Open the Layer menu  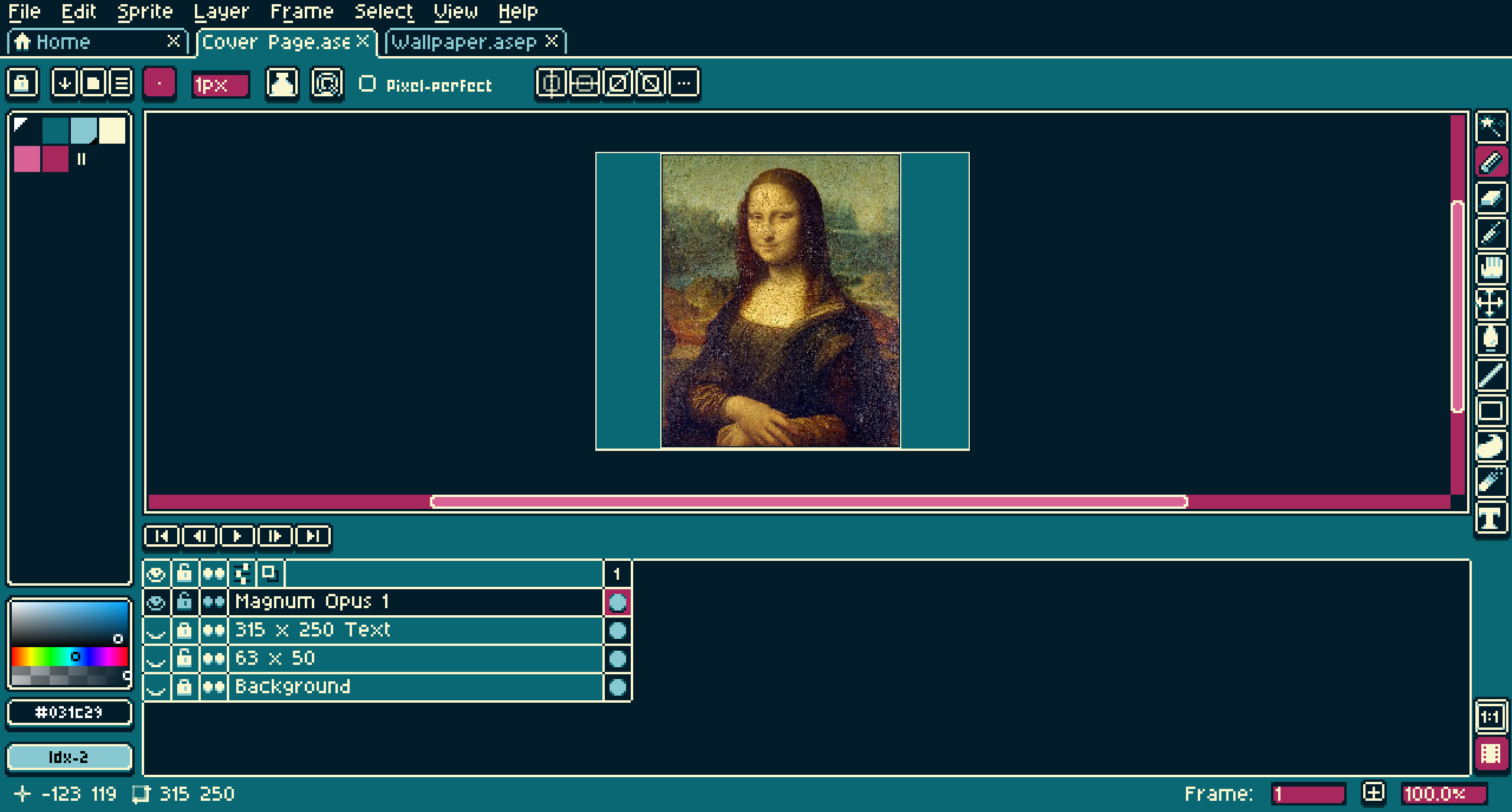[221, 11]
